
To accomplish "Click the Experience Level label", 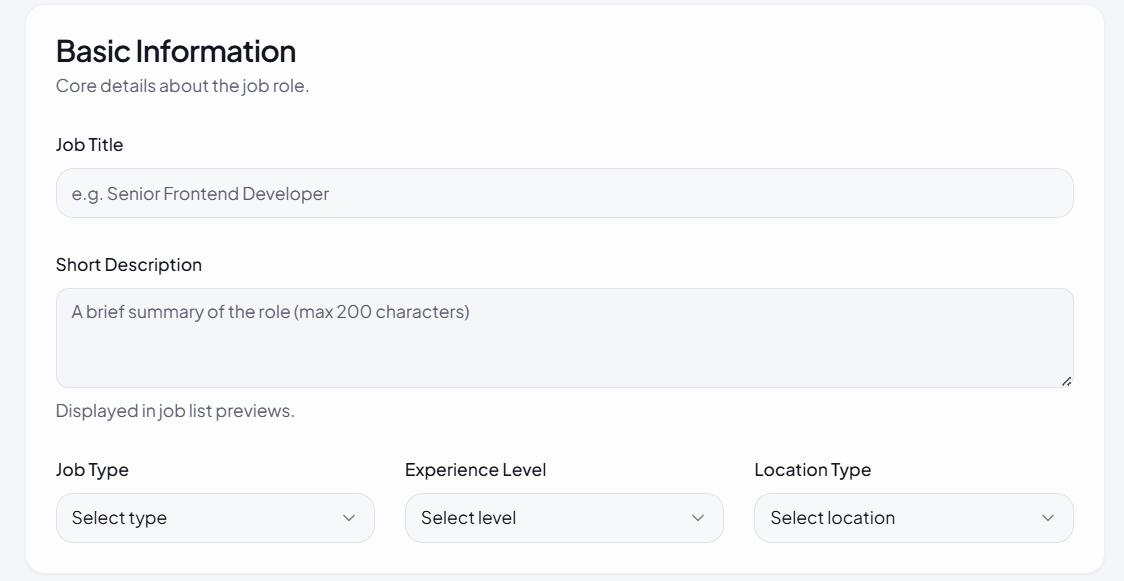I will pyautogui.click(x=475, y=470).
